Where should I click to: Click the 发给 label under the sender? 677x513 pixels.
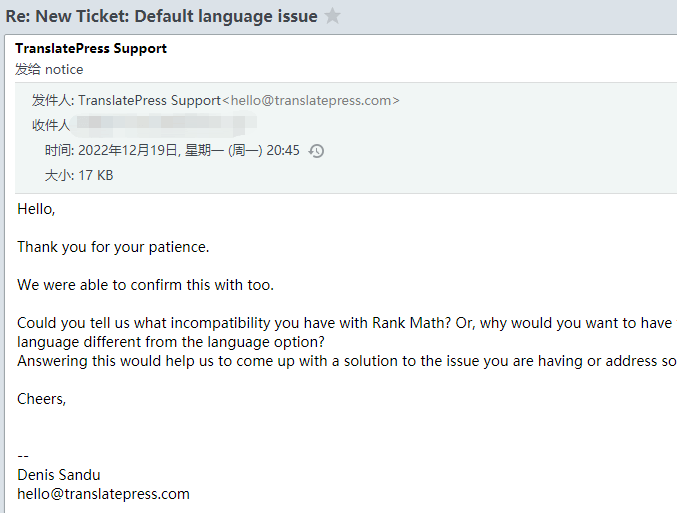(x=28, y=69)
